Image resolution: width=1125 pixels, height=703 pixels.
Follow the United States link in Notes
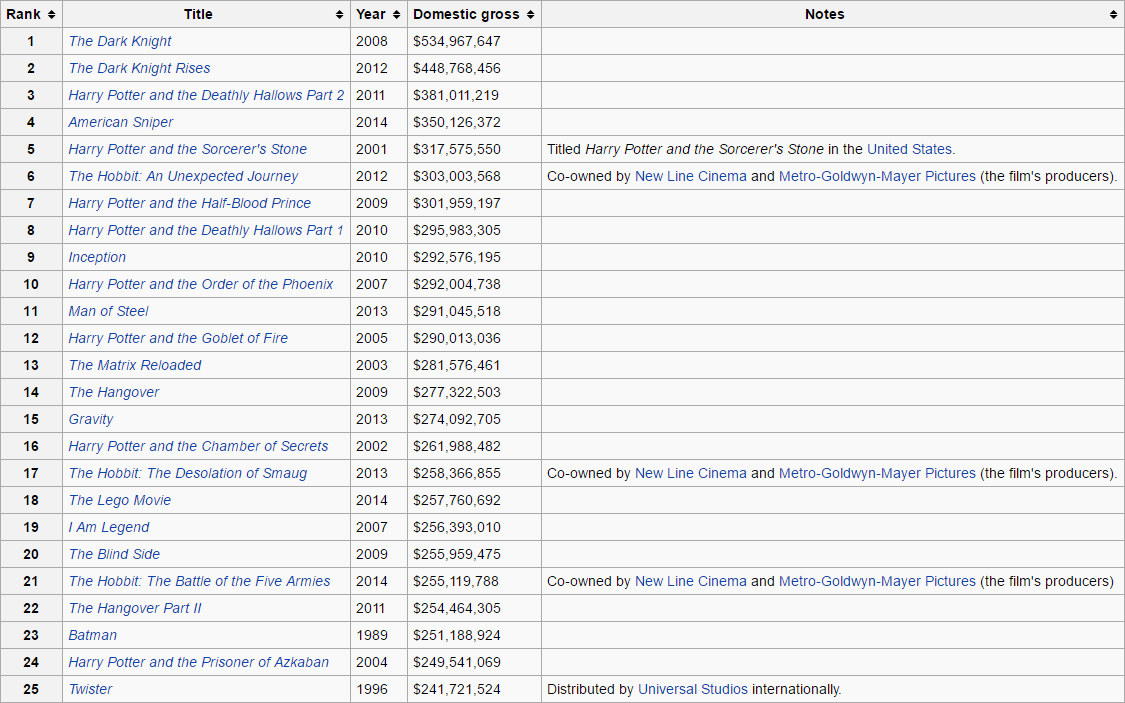909,149
